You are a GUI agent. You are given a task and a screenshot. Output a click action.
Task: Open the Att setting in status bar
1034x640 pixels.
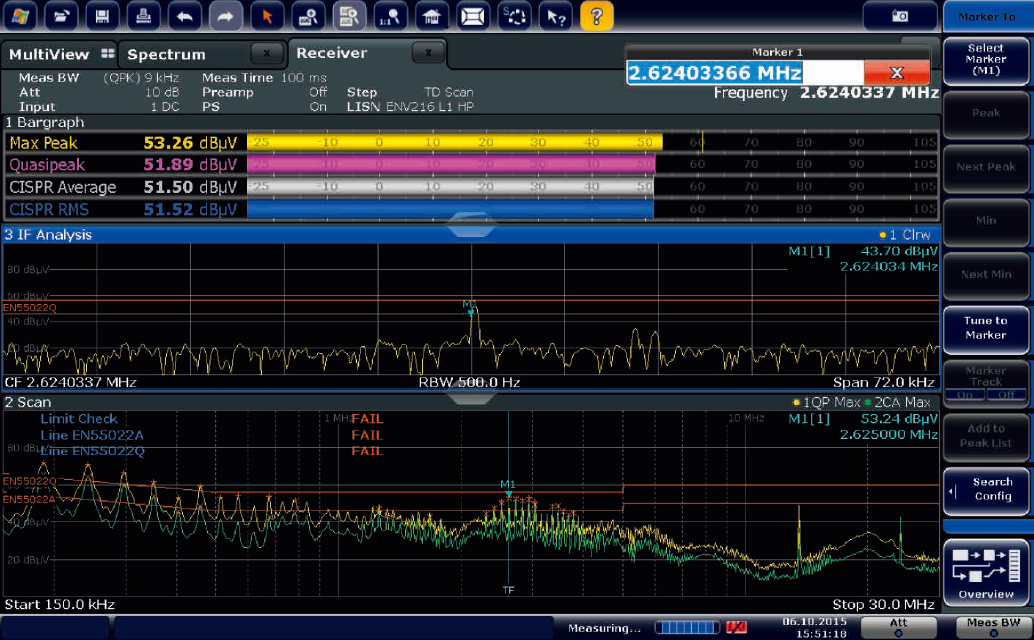click(899, 626)
